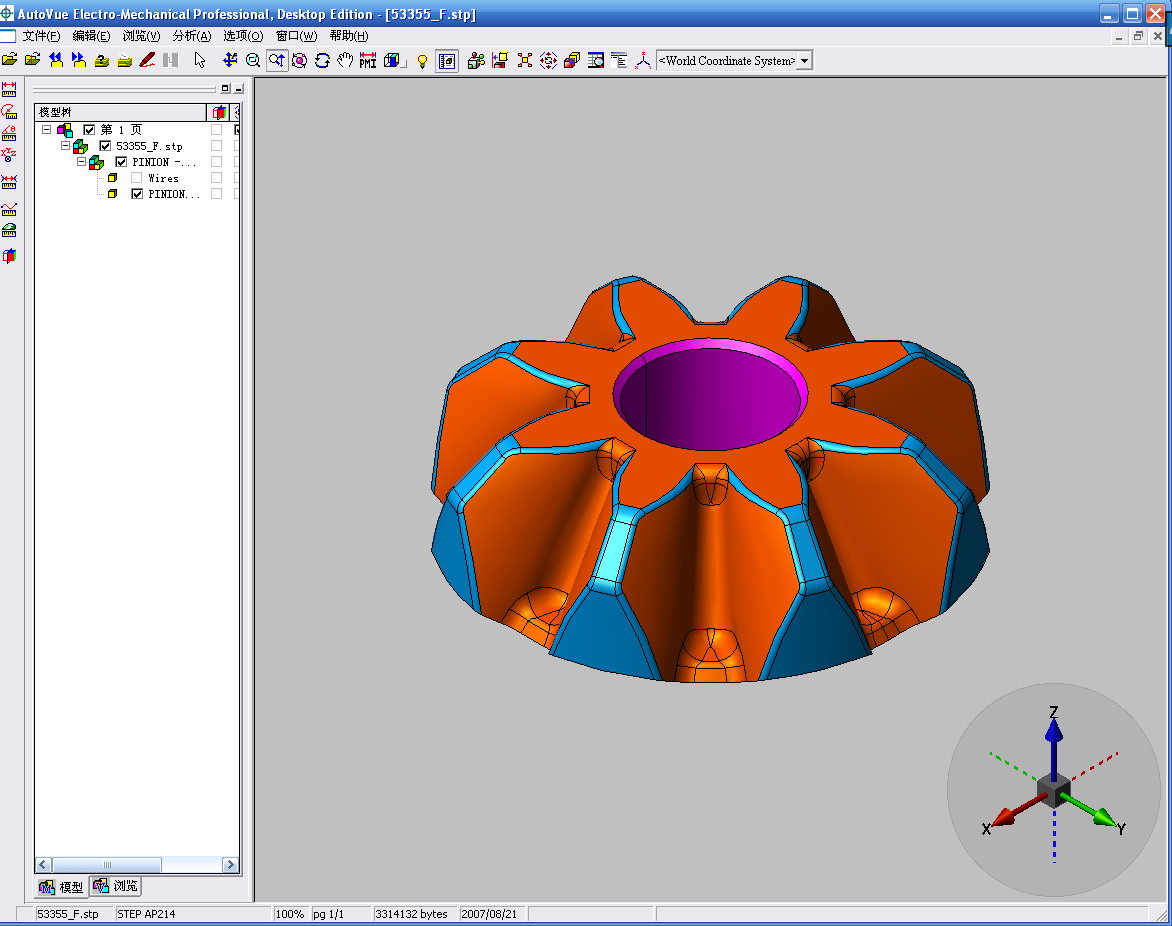
Task: Click the red markup pen toolbar icon
Action: point(147,61)
